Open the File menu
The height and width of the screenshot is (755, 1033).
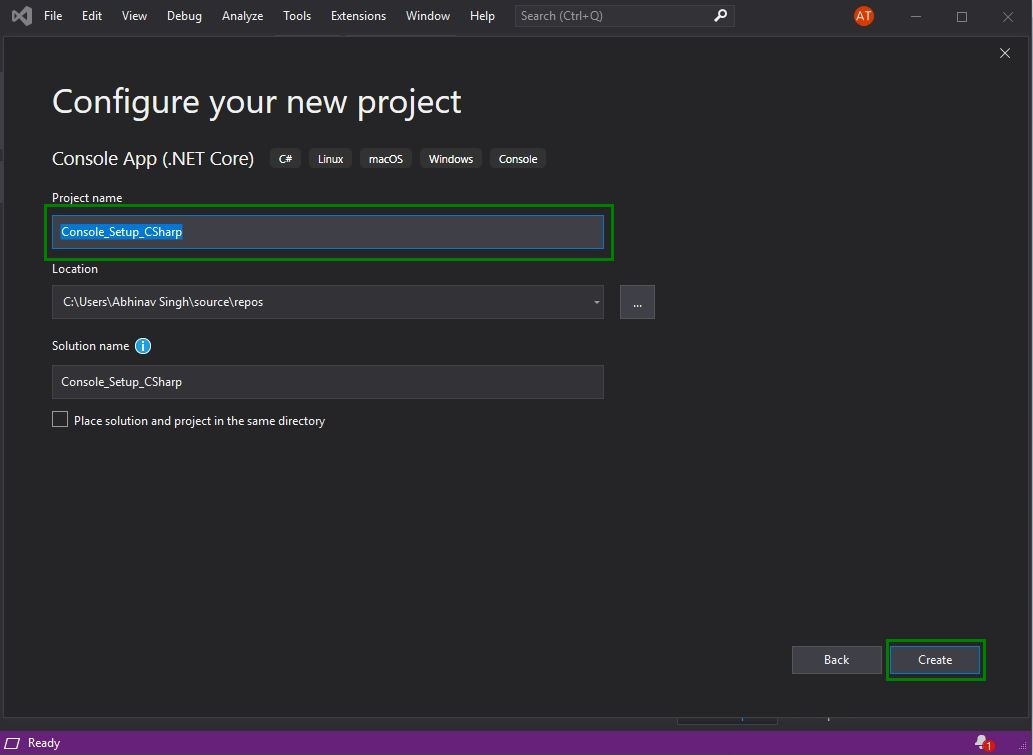(x=53, y=16)
